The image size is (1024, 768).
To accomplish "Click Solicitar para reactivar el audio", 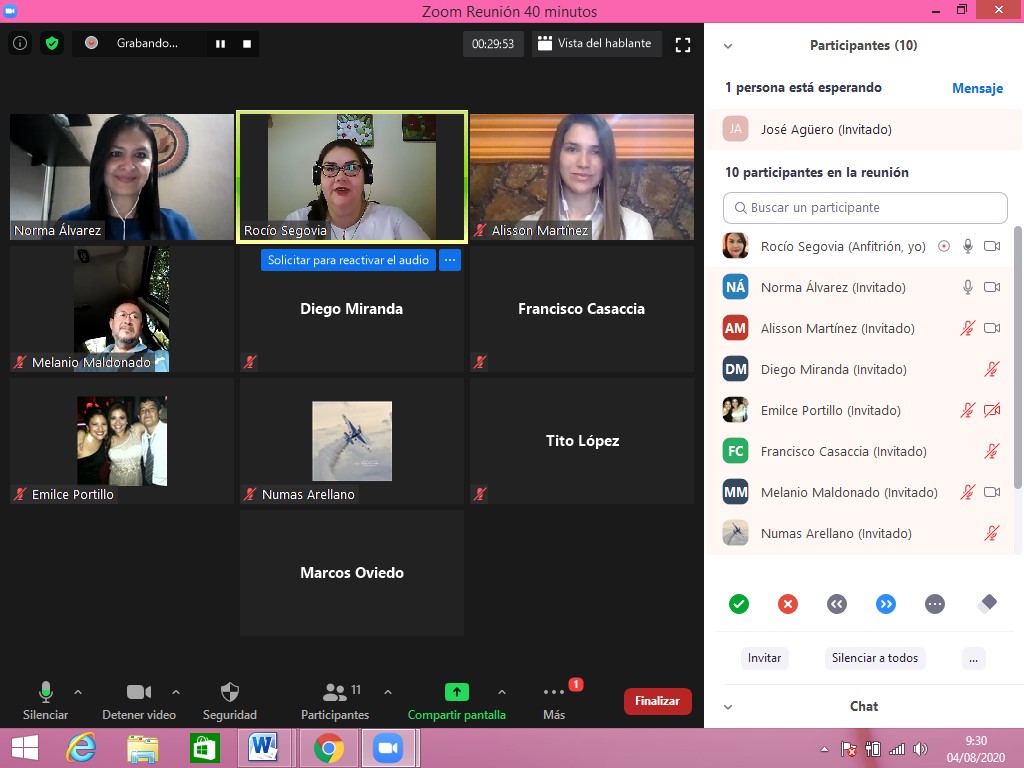I will click(x=348, y=260).
